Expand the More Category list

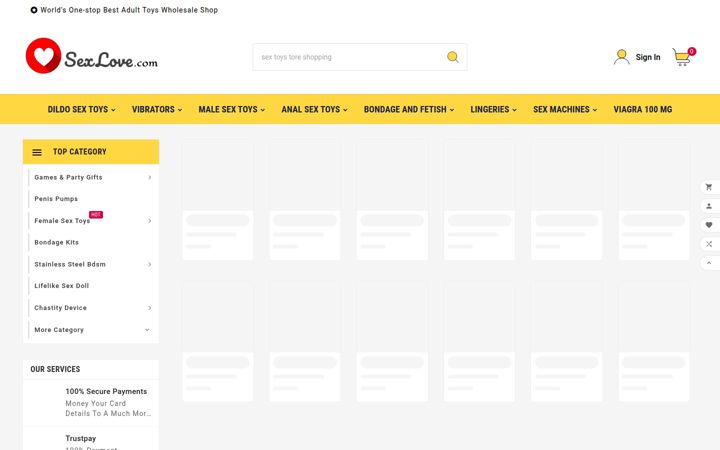pos(147,330)
